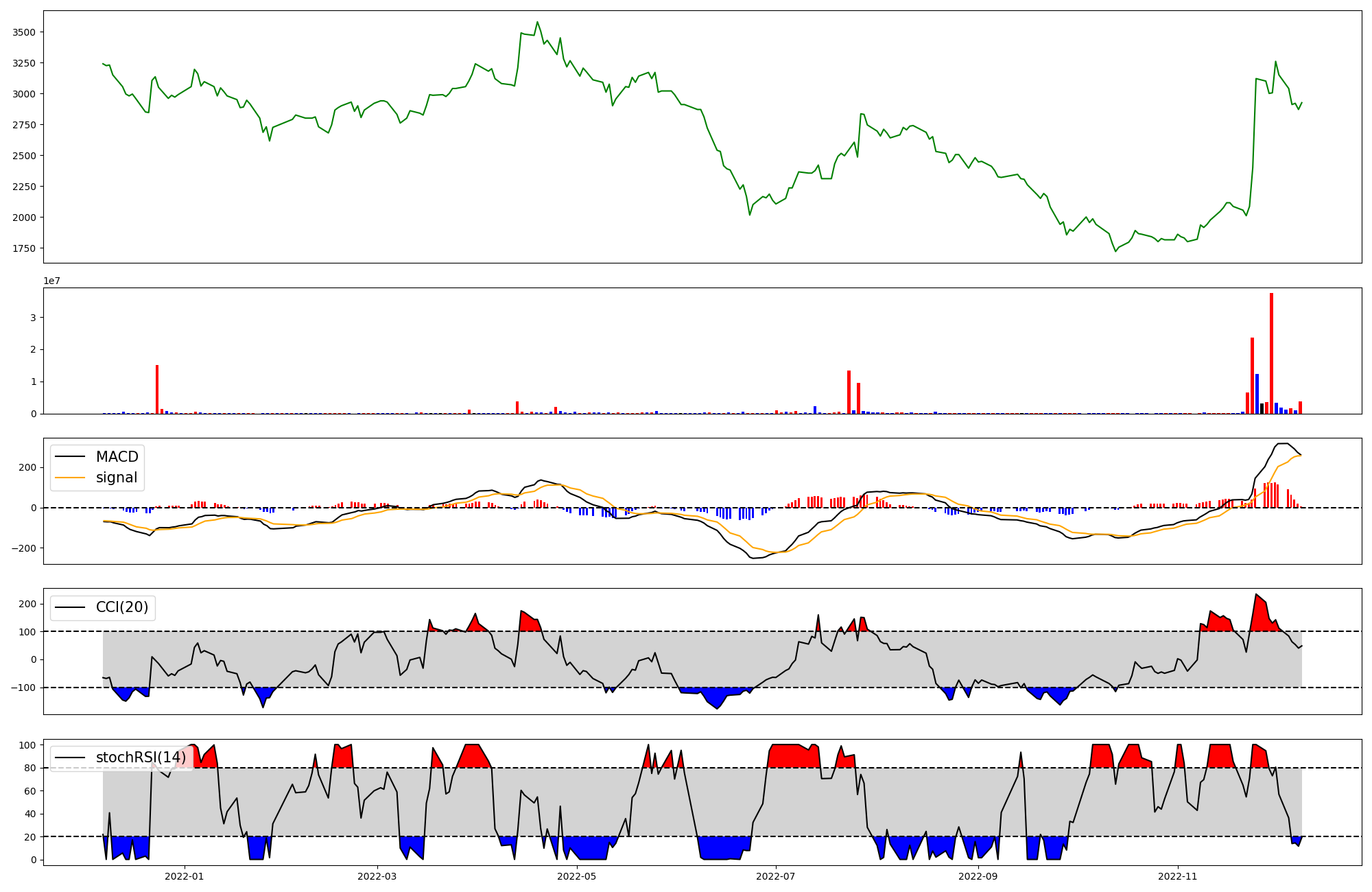The image size is (1372, 892).
Task: Click the -200 MACD axis tick label
Action: [x=24, y=548]
